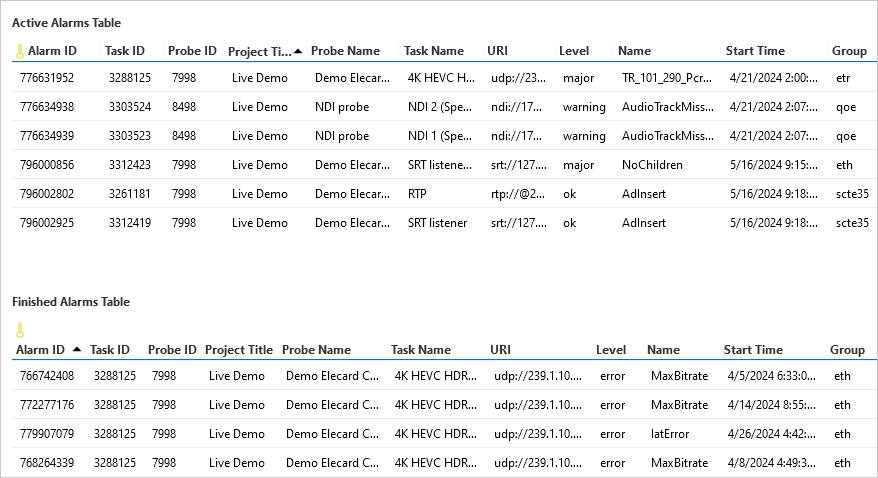Select finished alarm 779907079
This screenshot has height=478, width=878.
coord(47,434)
